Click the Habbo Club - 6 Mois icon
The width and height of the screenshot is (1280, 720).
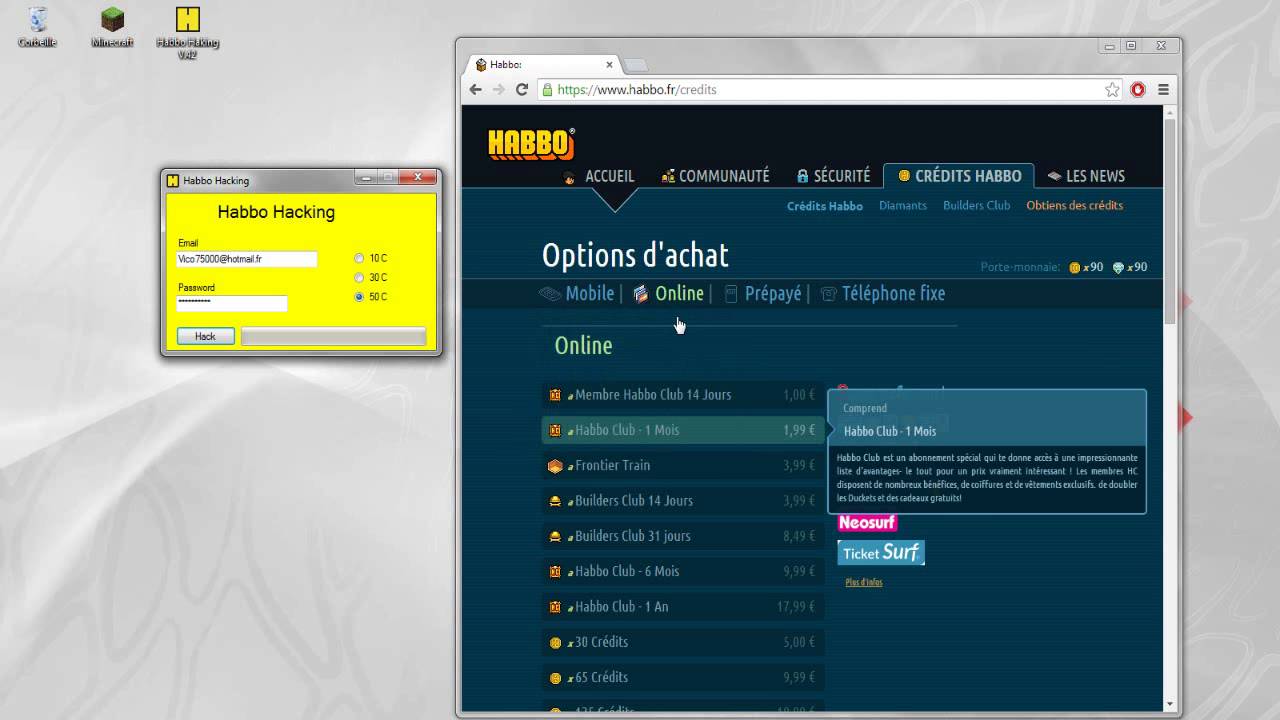(x=555, y=571)
